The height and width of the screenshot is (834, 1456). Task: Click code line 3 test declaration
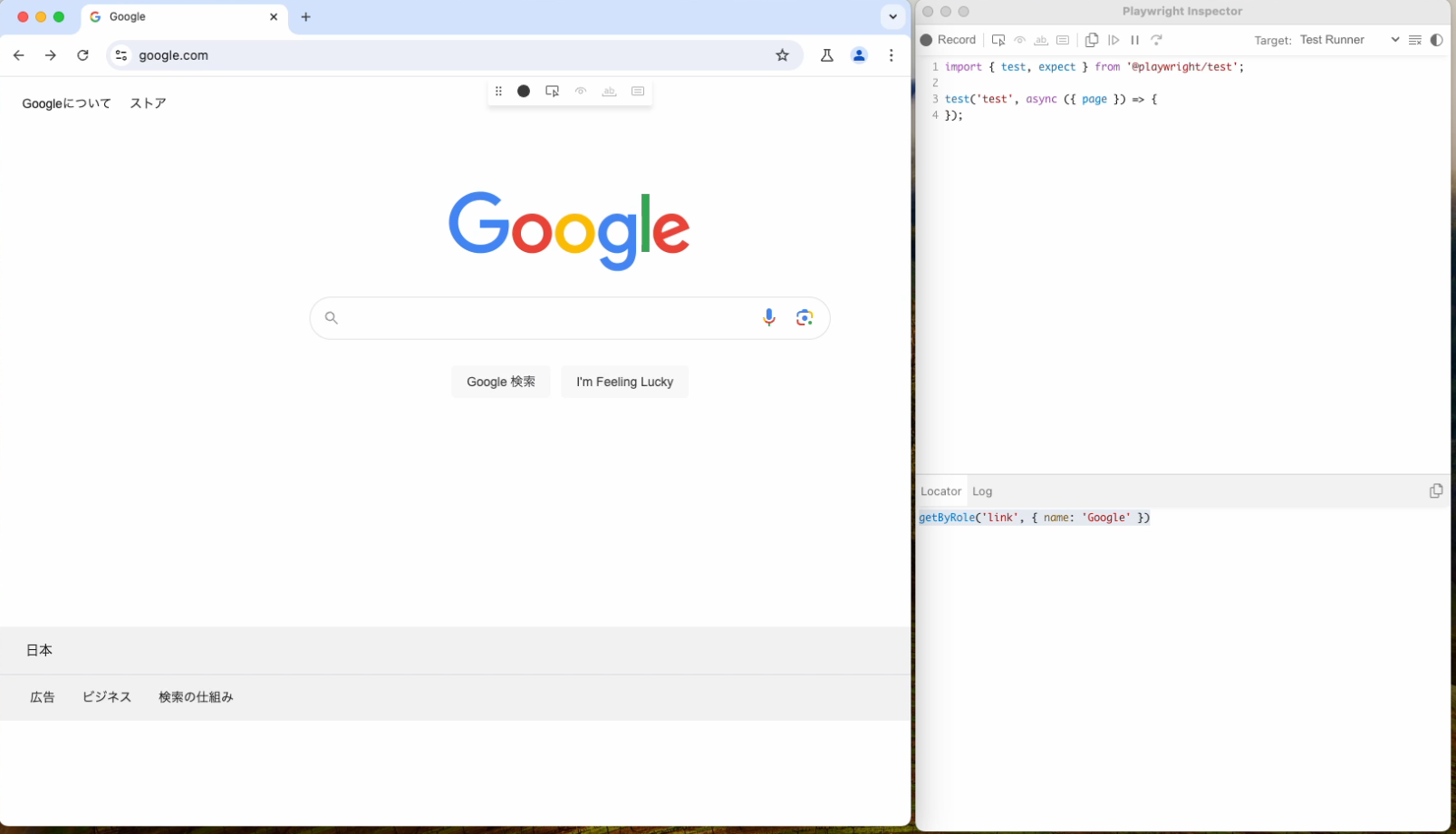1051,100
